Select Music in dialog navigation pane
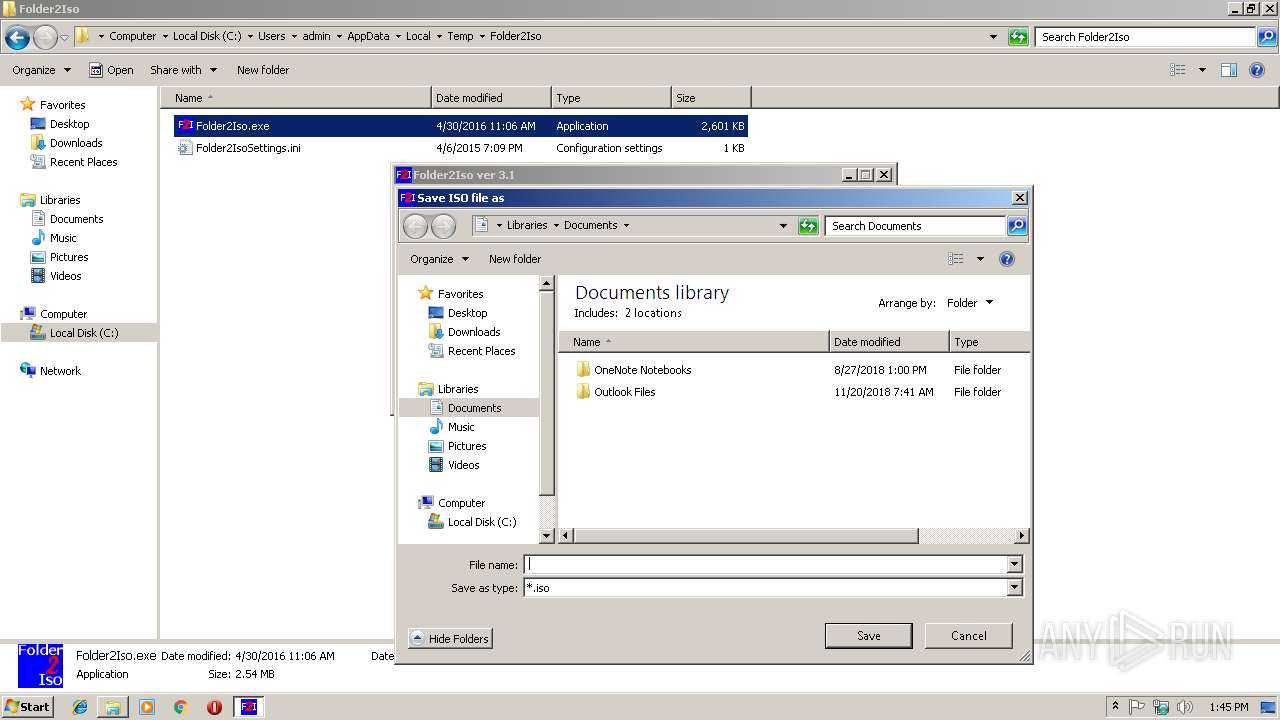This screenshot has width=1280, height=720. point(461,427)
